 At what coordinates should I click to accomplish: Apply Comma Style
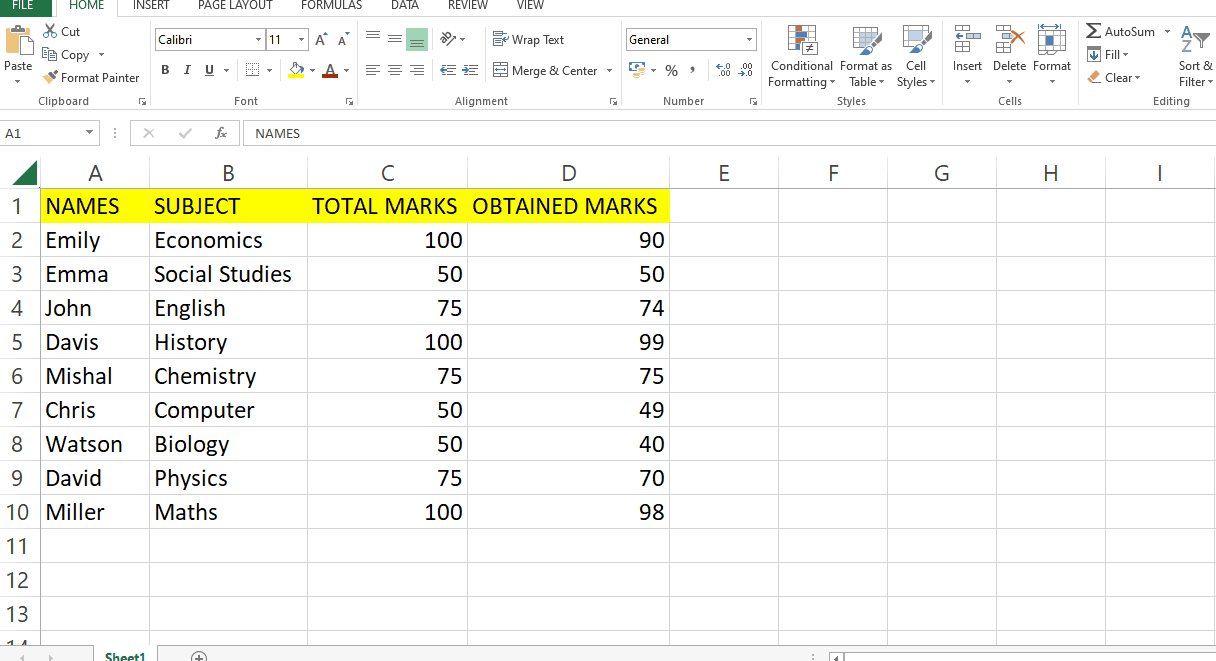692,70
